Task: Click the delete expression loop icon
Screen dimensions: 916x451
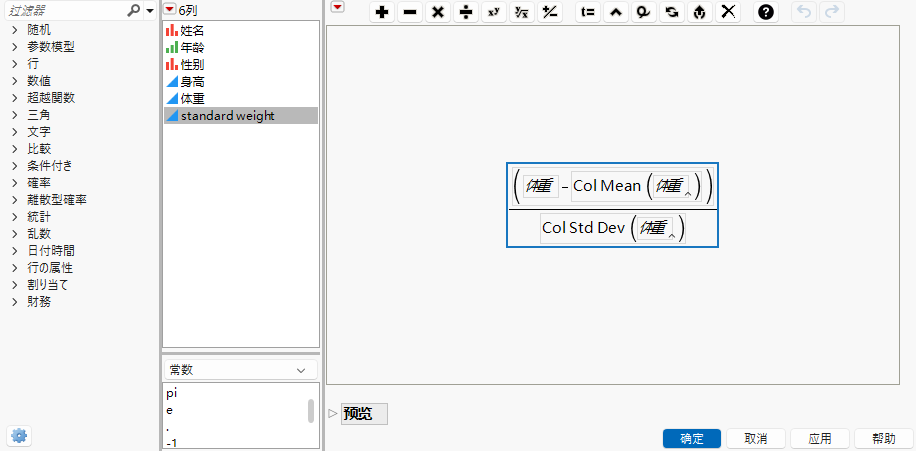Action: pyautogui.click(x=644, y=12)
